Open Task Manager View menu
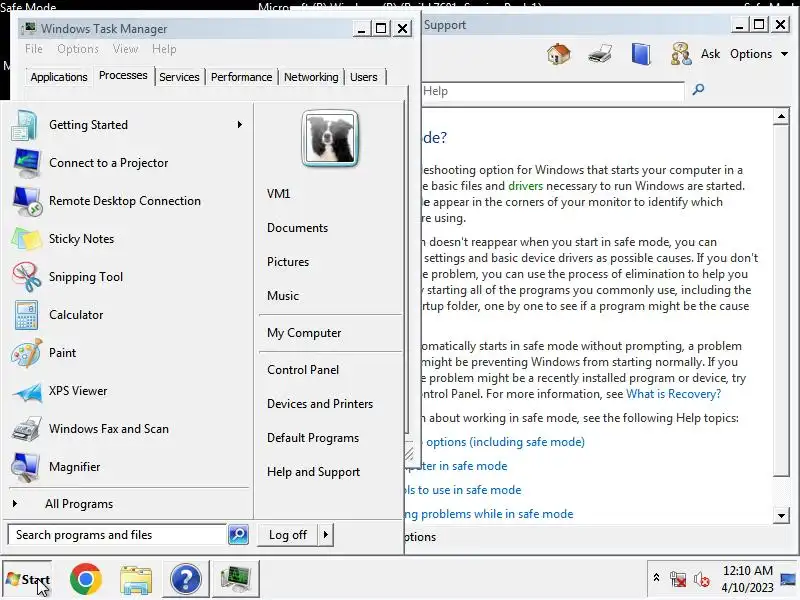The width and height of the screenshot is (800, 600). 126,49
